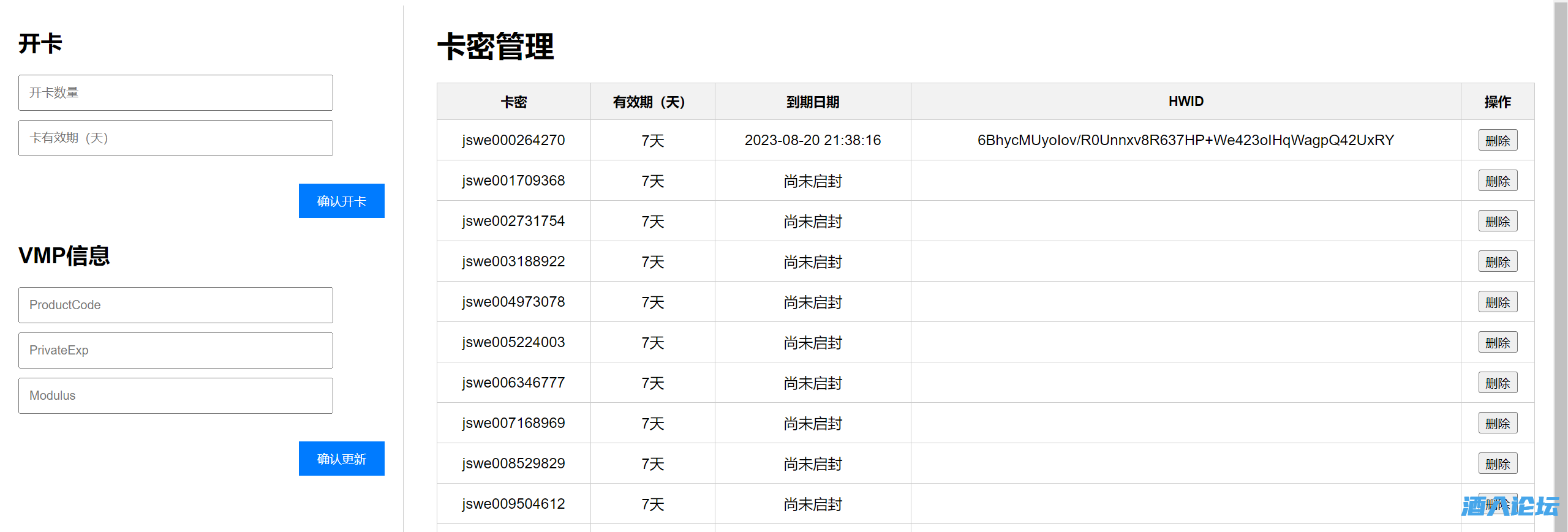Delete card key jswe007168969

coord(1497,424)
